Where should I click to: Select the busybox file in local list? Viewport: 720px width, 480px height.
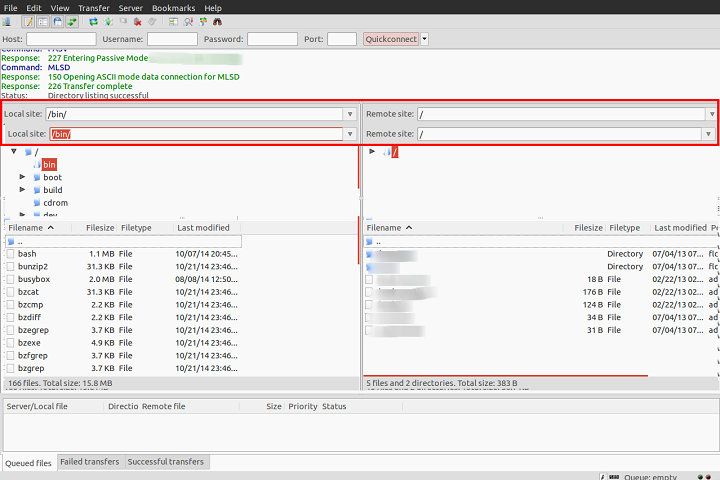tap(34, 279)
